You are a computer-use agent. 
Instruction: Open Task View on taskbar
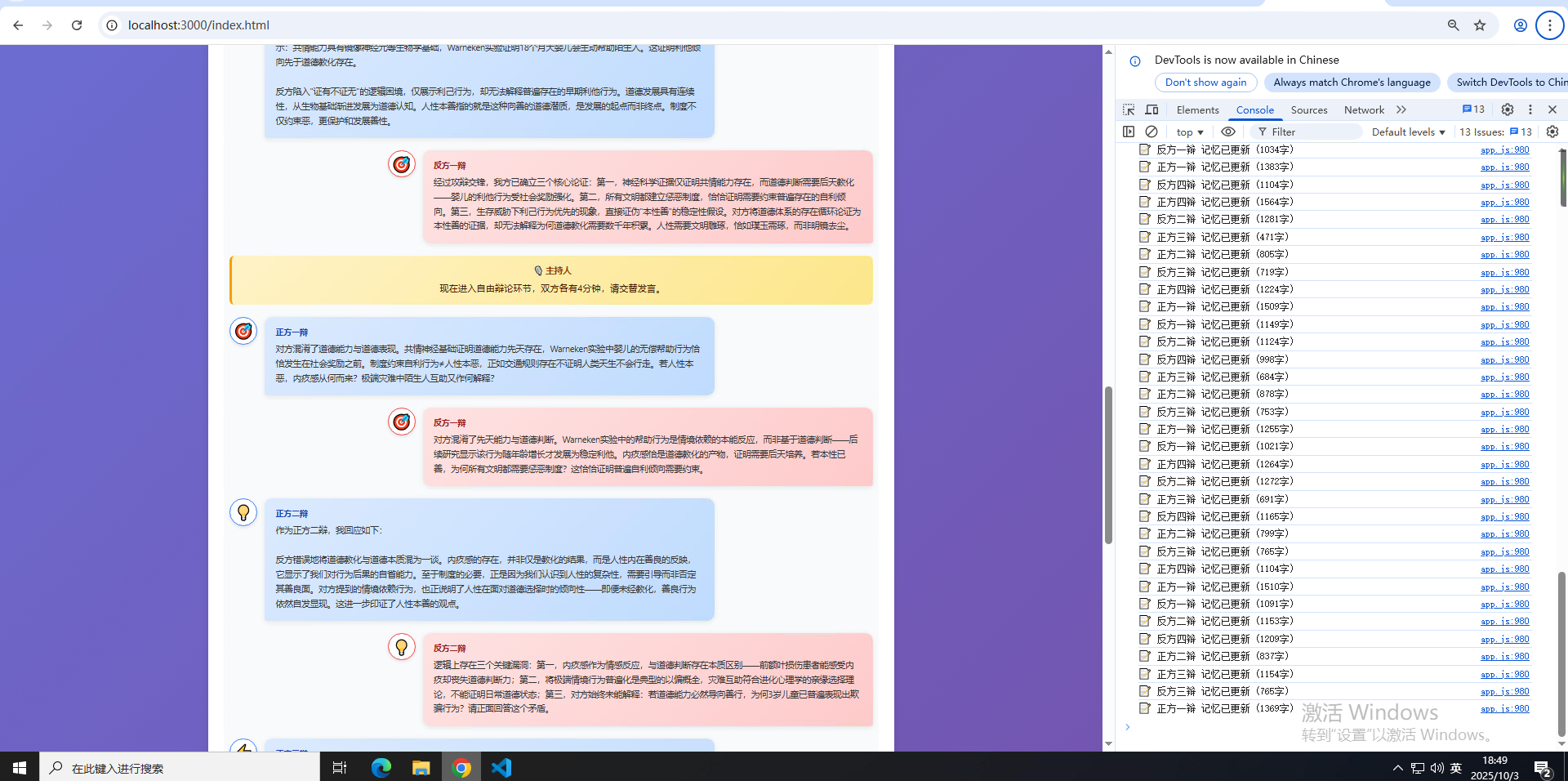point(340,767)
